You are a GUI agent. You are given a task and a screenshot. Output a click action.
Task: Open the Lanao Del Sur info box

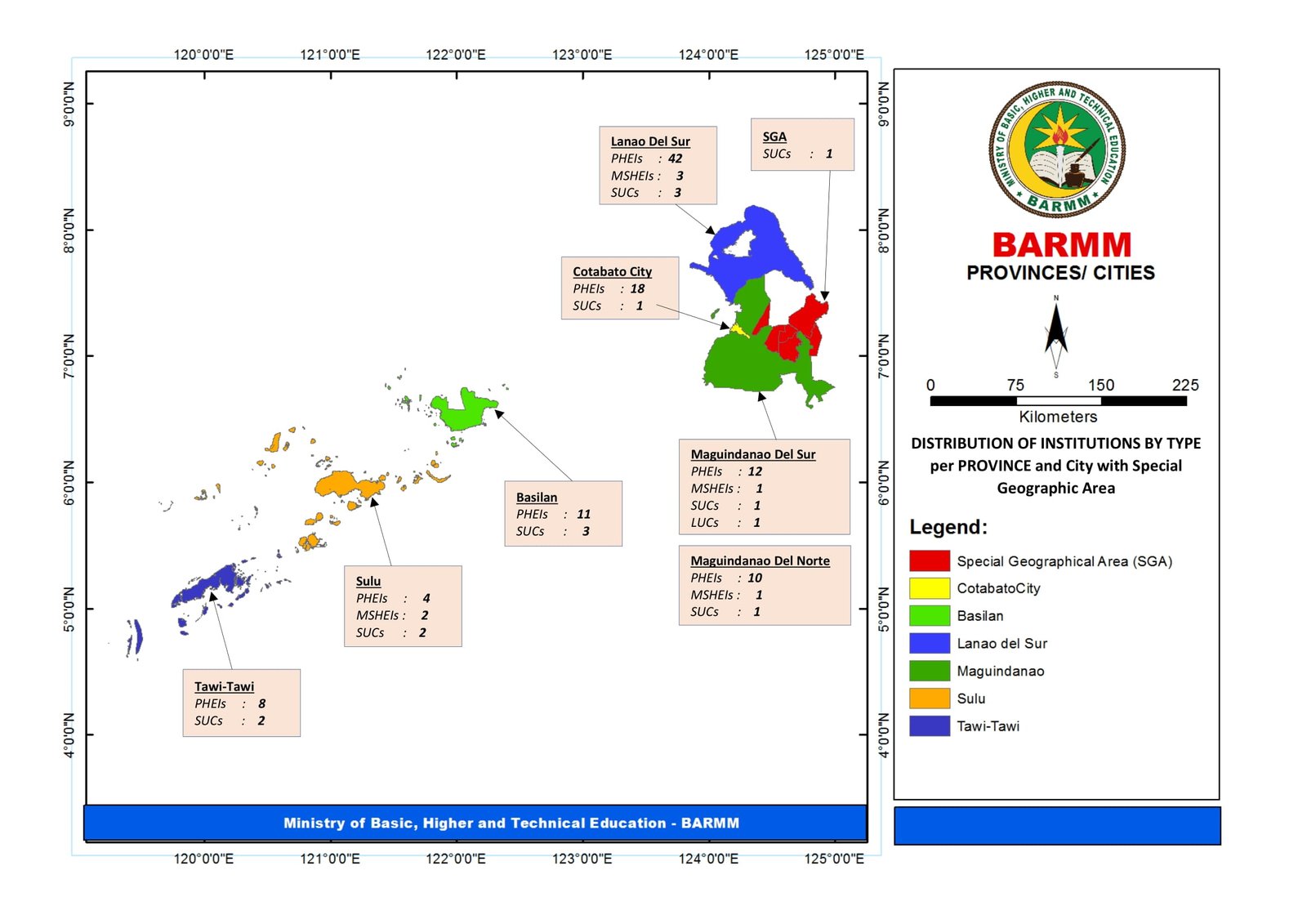click(x=658, y=166)
